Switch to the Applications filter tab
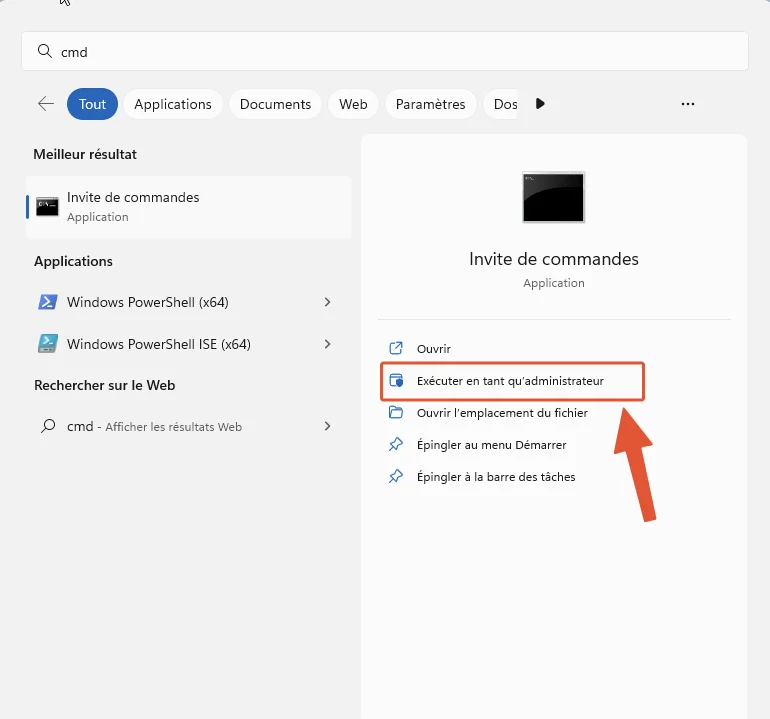Image resolution: width=770 pixels, height=719 pixels. [173, 104]
